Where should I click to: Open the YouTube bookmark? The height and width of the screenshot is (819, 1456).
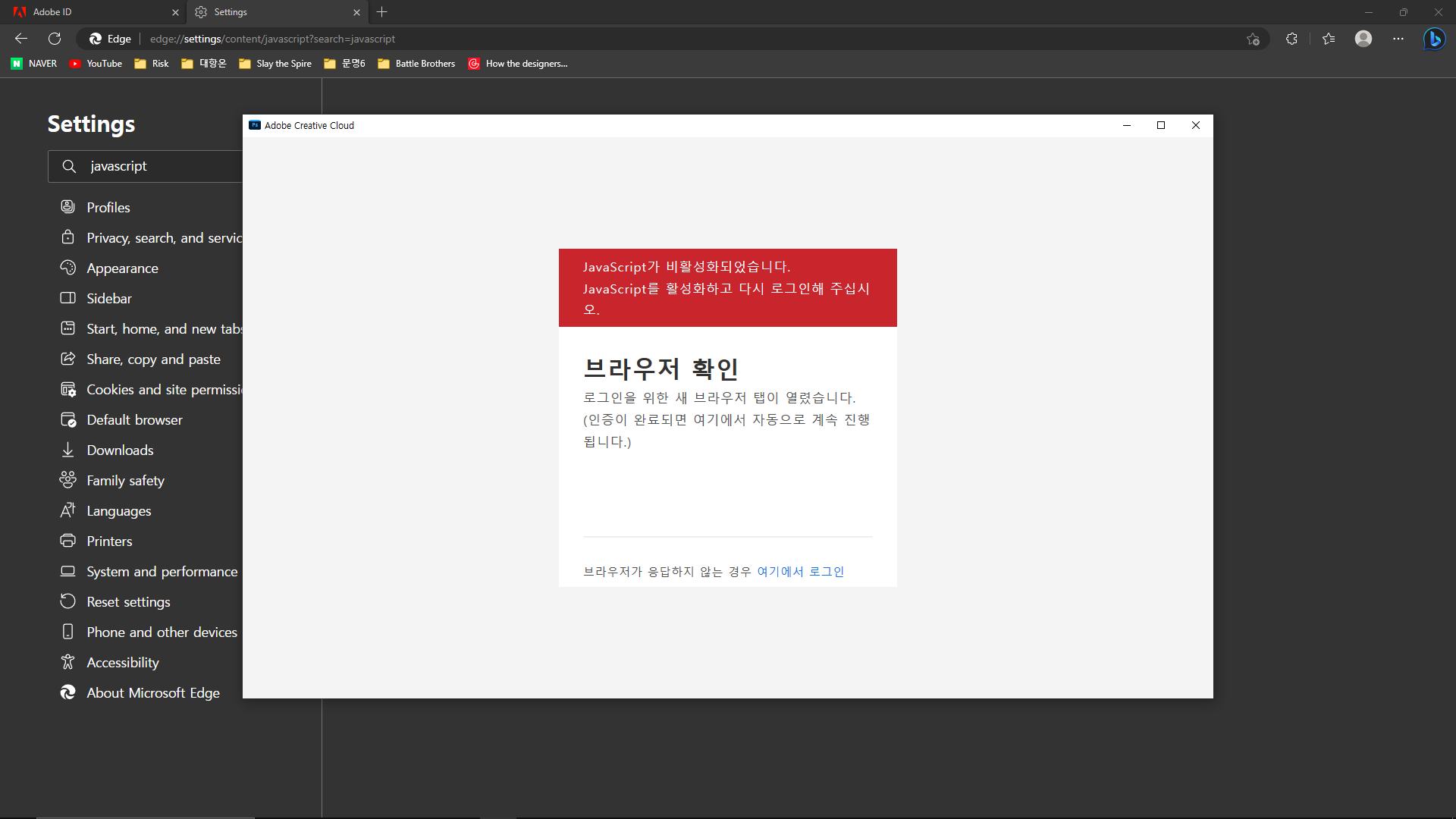click(x=95, y=64)
